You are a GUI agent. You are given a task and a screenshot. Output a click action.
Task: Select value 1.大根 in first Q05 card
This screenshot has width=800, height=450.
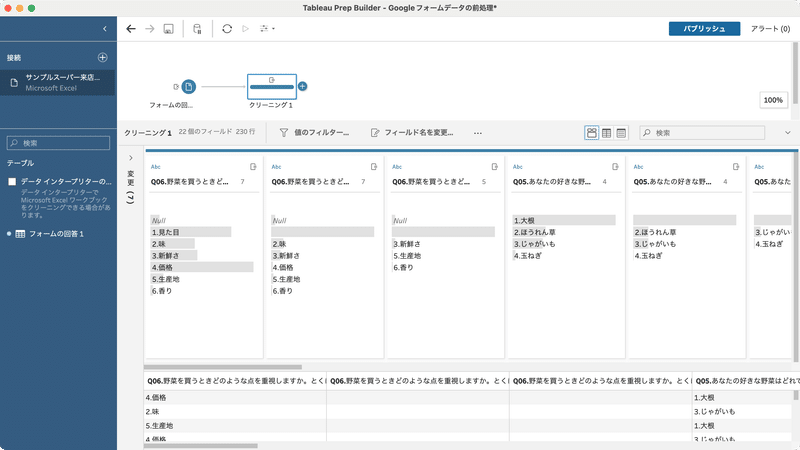[x=564, y=220]
